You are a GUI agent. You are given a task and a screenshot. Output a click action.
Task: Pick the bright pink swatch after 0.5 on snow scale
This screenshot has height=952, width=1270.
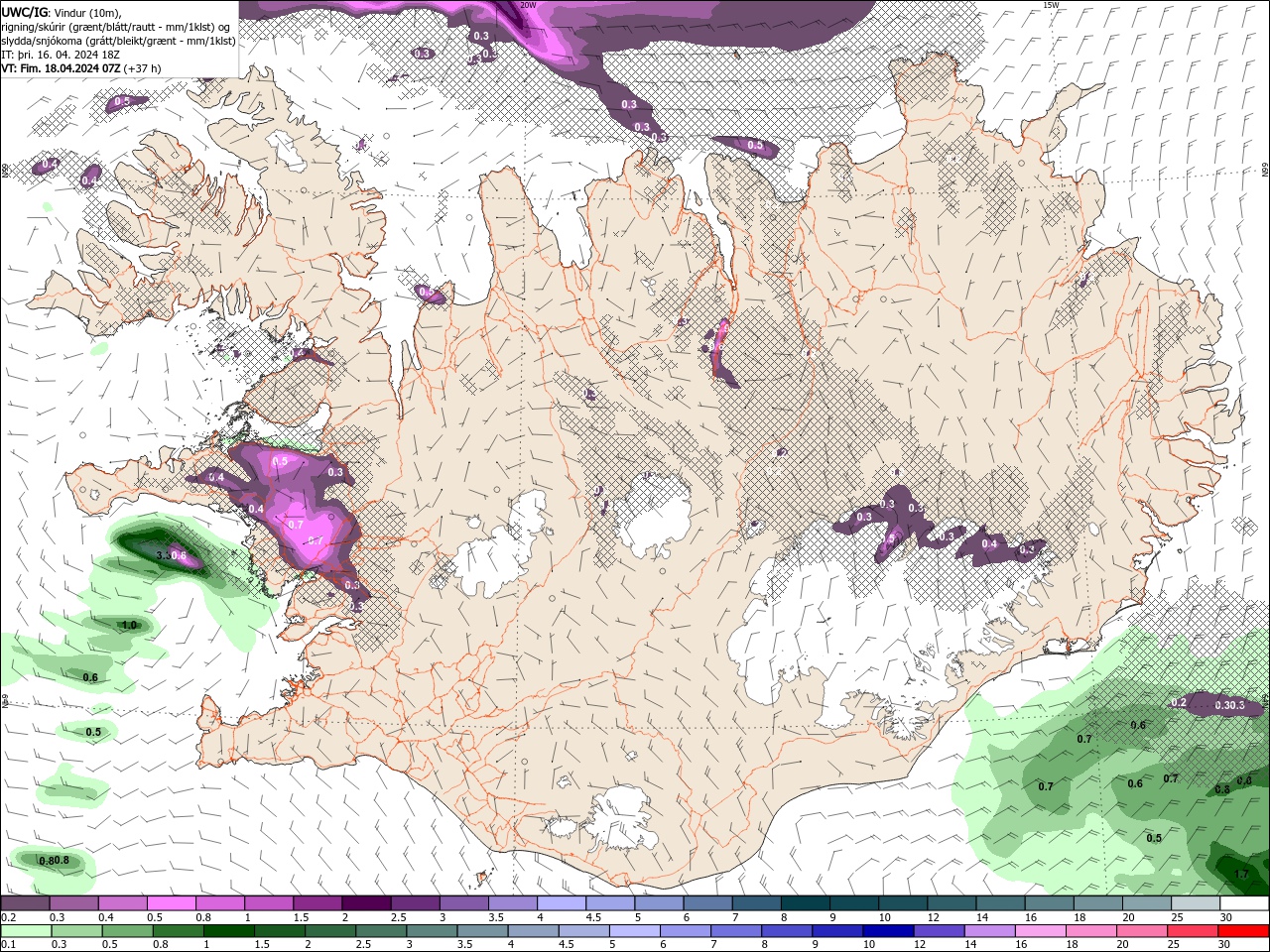[x=171, y=903]
